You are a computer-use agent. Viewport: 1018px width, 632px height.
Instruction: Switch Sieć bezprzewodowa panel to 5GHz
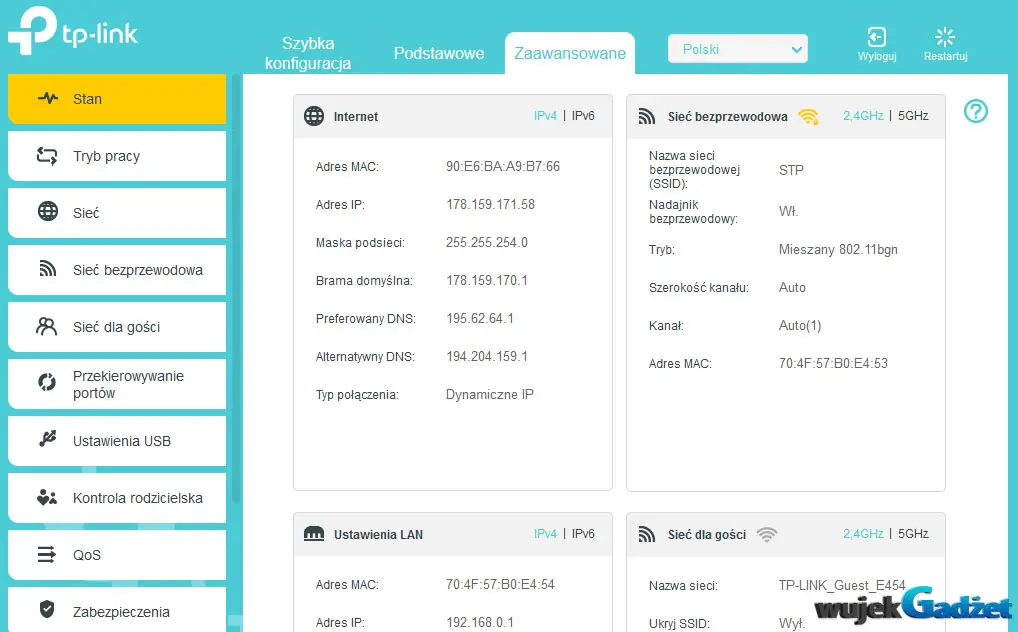pos(913,116)
